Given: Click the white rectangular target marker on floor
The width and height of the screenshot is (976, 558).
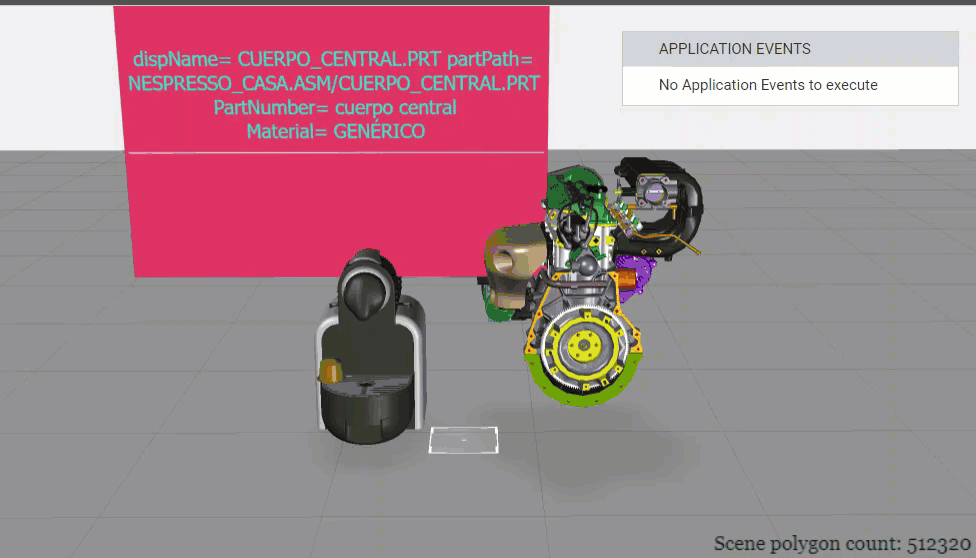Looking at the screenshot, I should click(464, 440).
